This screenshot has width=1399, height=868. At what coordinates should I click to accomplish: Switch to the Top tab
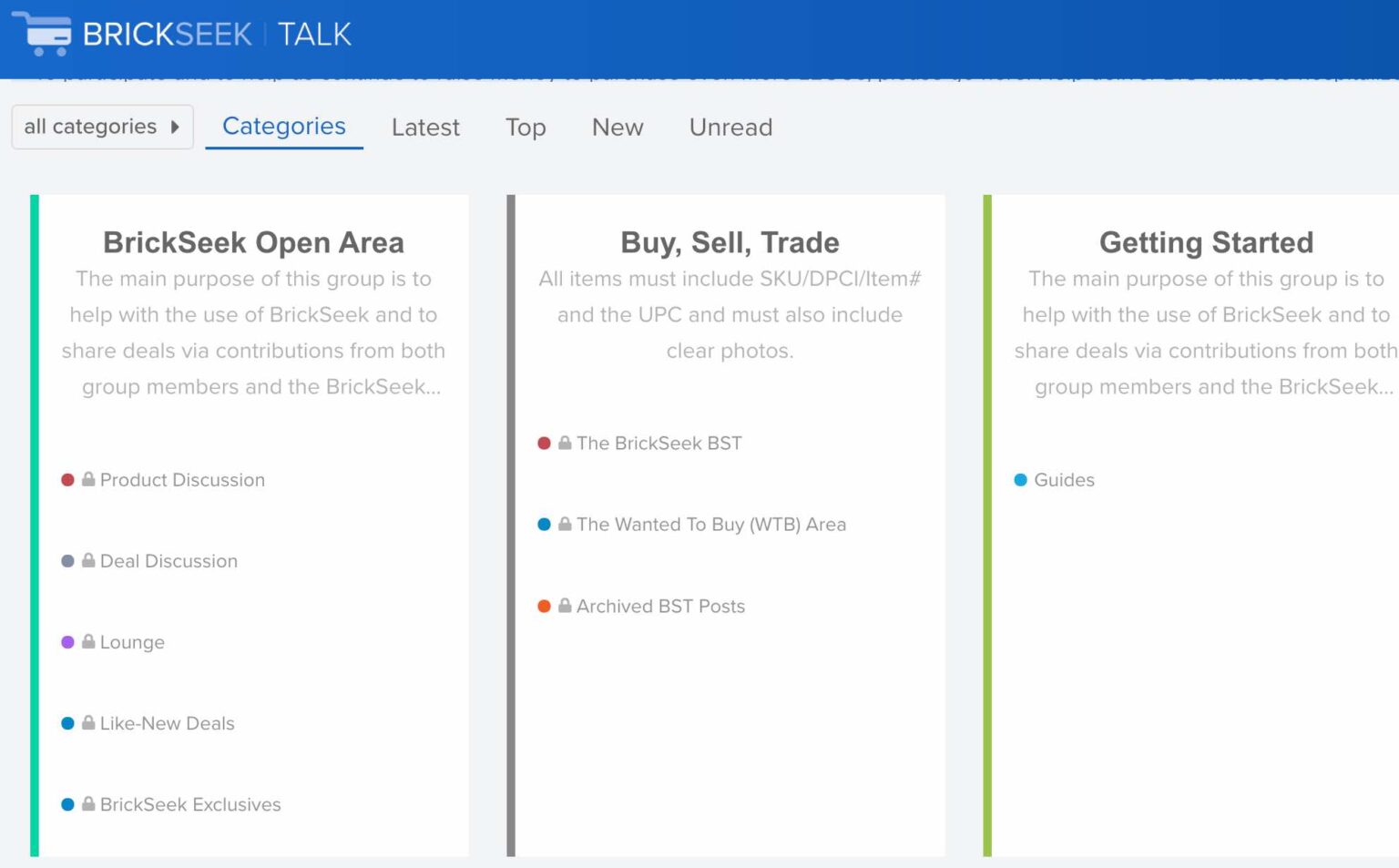coord(525,128)
